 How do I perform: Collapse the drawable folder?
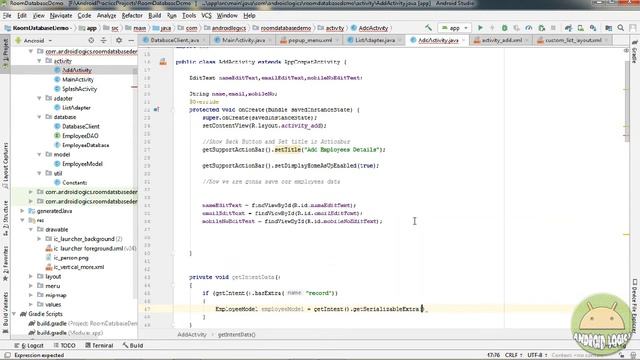click(x=31, y=230)
